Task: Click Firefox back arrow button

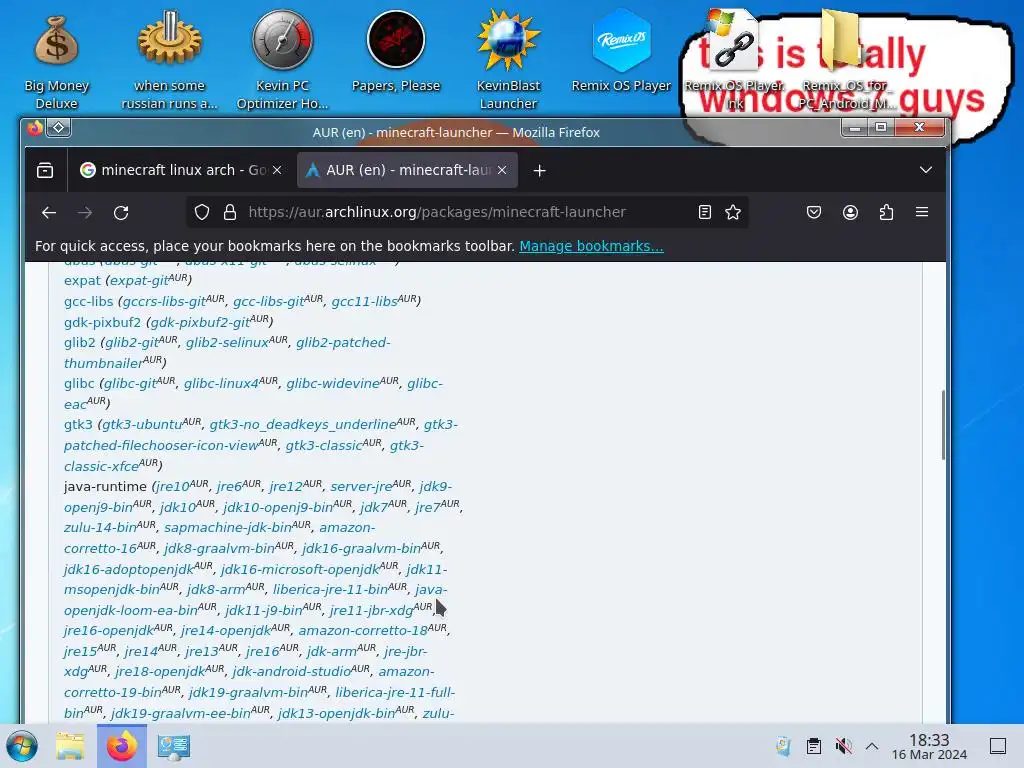Action: point(49,212)
